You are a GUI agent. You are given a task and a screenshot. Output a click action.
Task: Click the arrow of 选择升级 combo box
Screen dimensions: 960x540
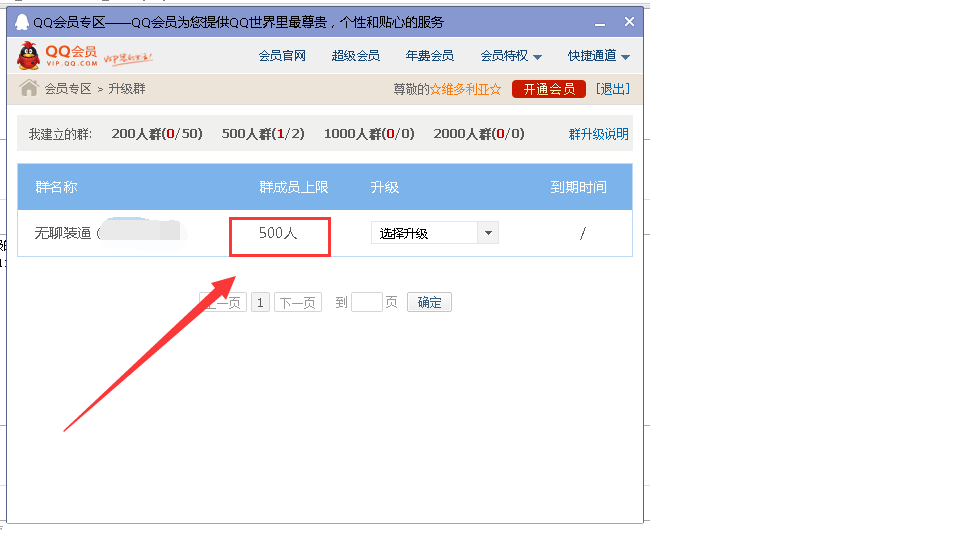[488, 233]
